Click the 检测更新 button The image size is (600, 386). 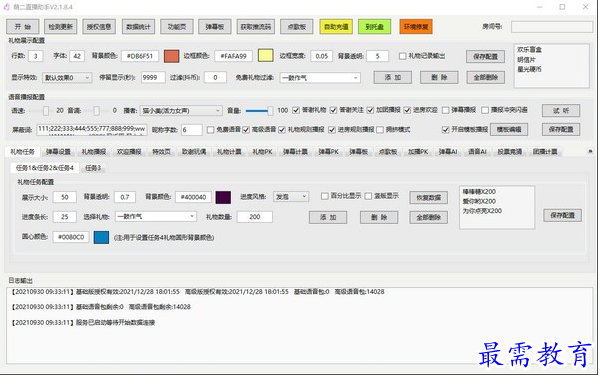coord(60,27)
